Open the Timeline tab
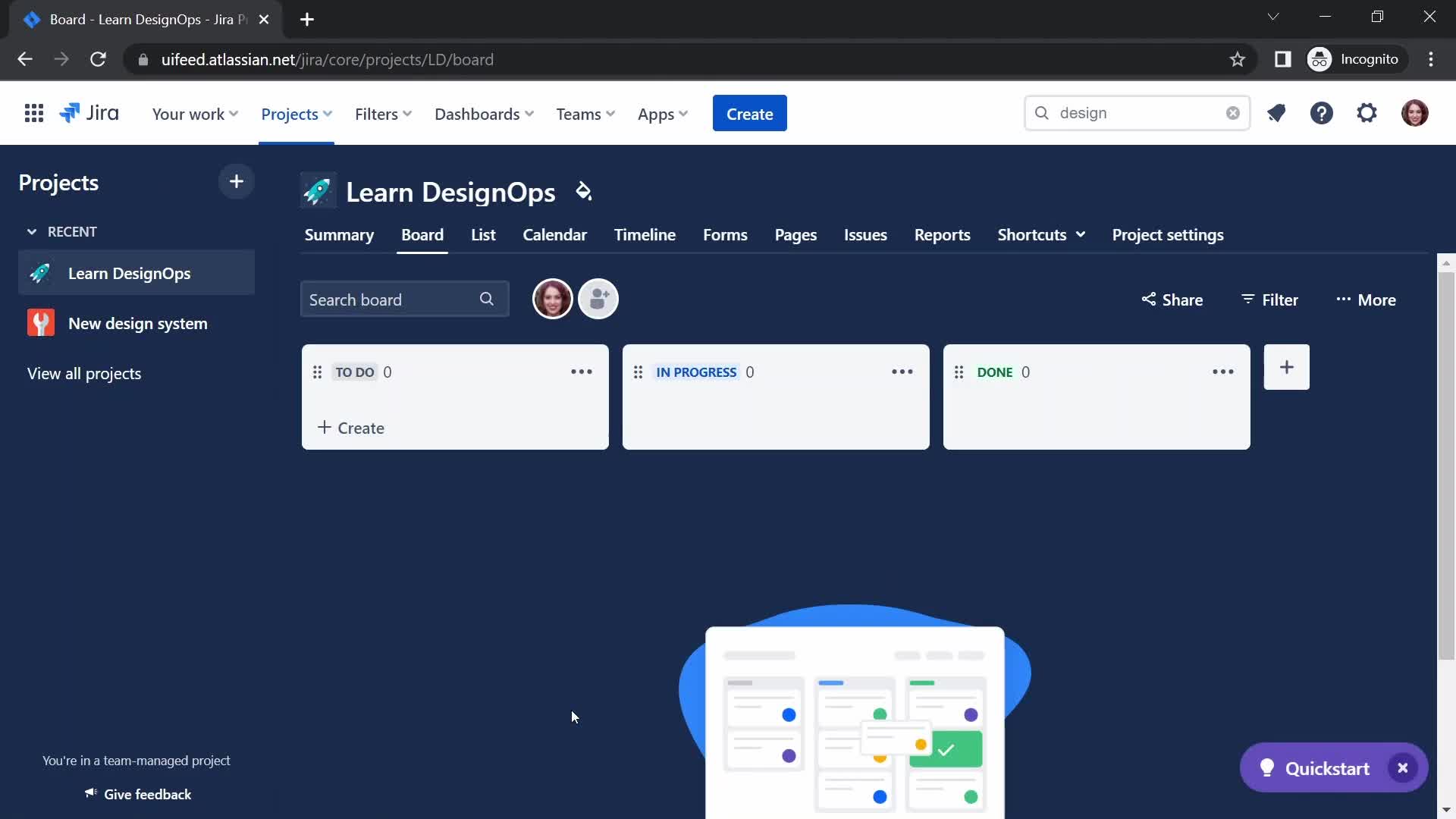The width and height of the screenshot is (1456, 819). (x=643, y=234)
